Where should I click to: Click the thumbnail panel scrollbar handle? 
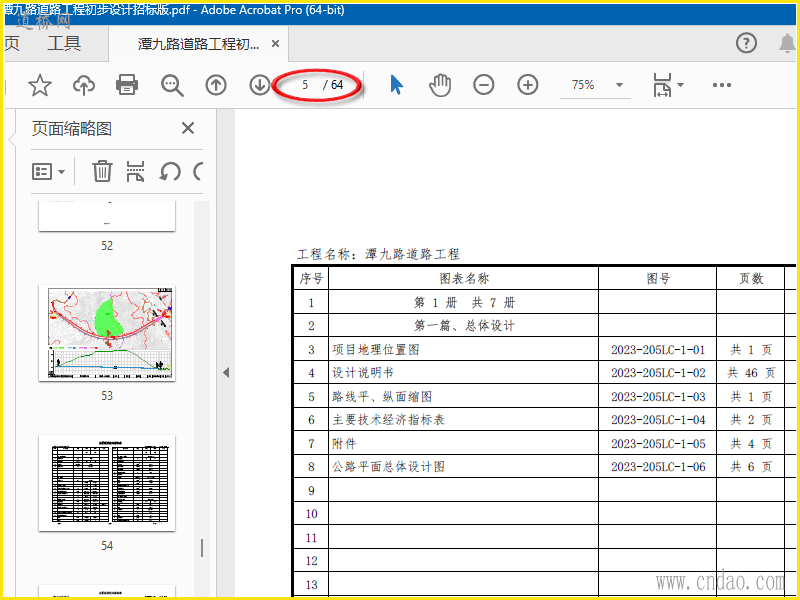tap(202, 548)
